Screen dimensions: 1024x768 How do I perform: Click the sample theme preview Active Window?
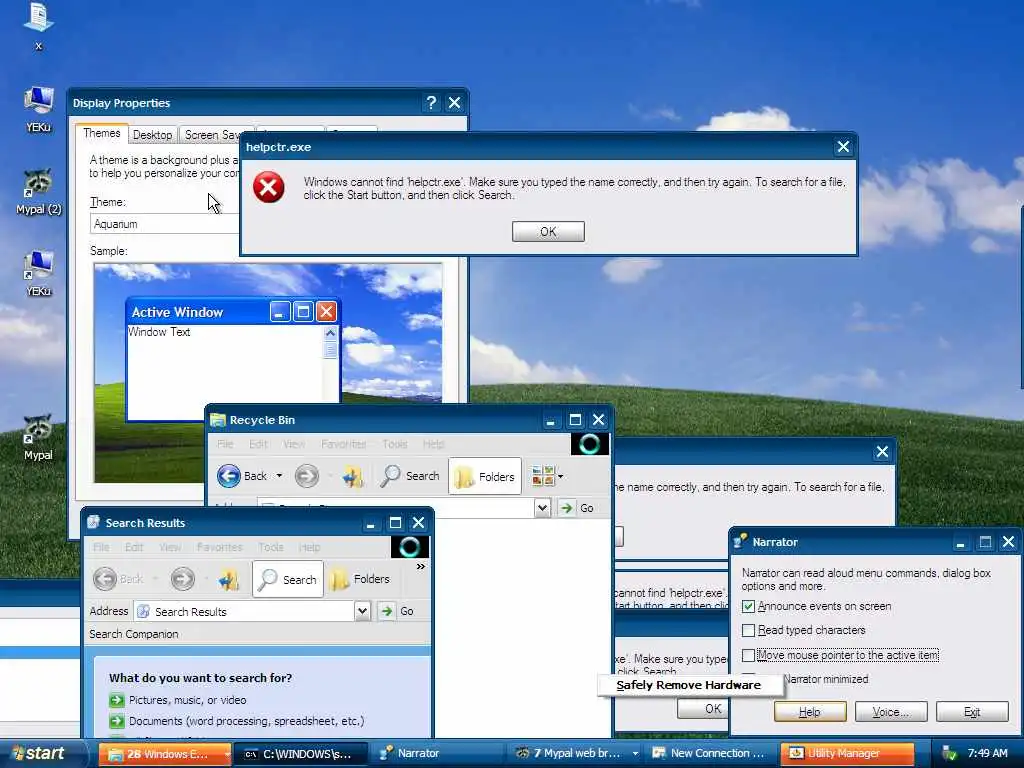coord(232,360)
